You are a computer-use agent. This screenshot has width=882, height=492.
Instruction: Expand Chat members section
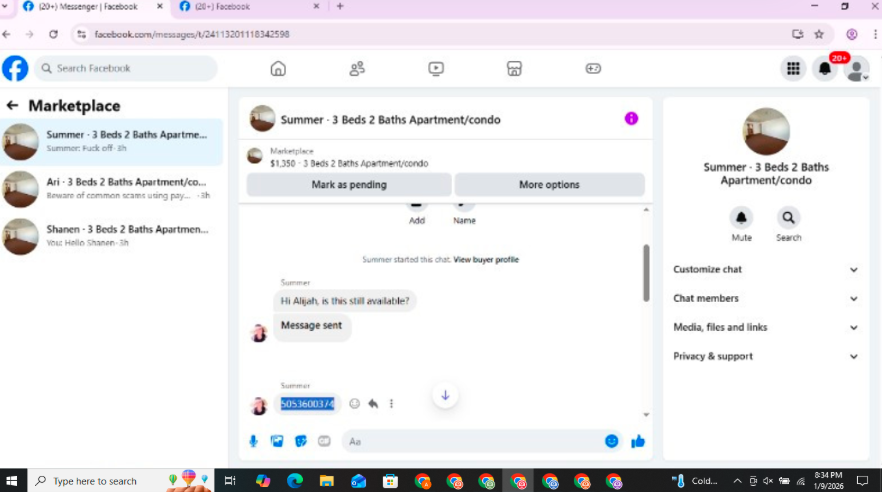(766, 299)
